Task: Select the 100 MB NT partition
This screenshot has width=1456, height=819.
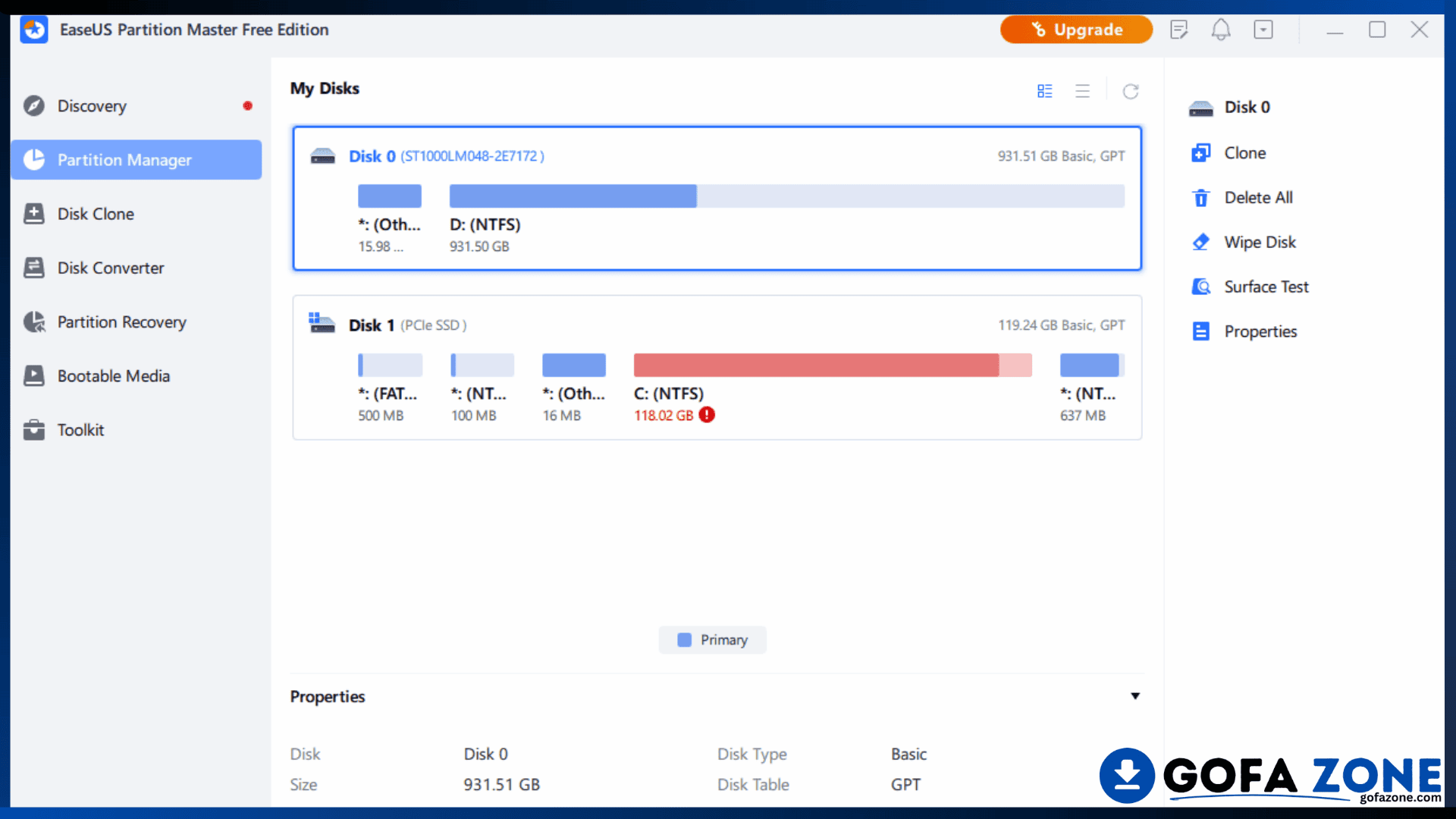Action: [482, 365]
